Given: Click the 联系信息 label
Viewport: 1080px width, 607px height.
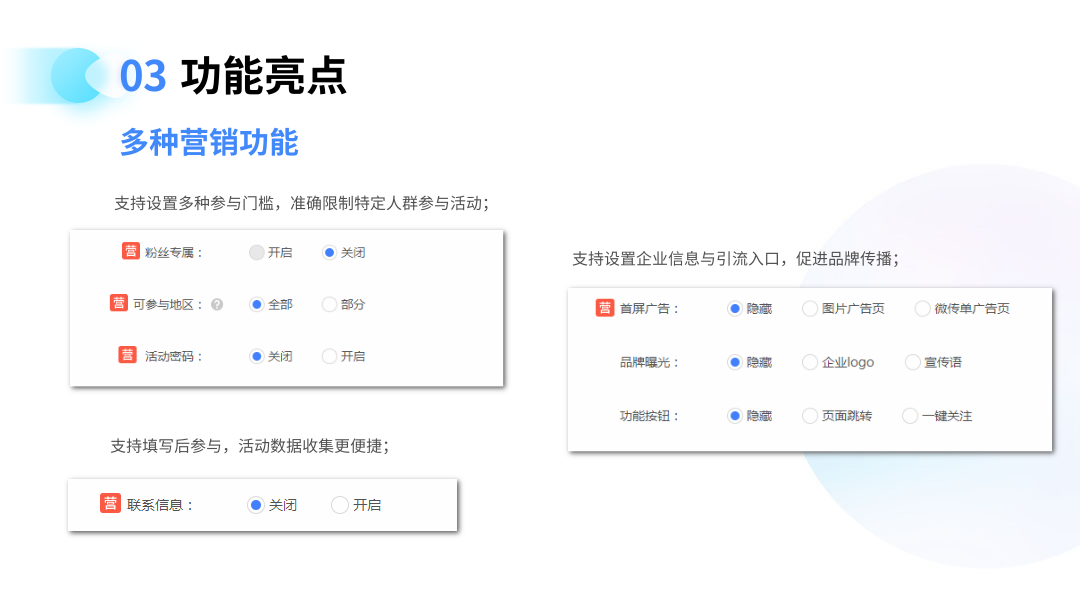Looking at the screenshot, I should (160, 505).
